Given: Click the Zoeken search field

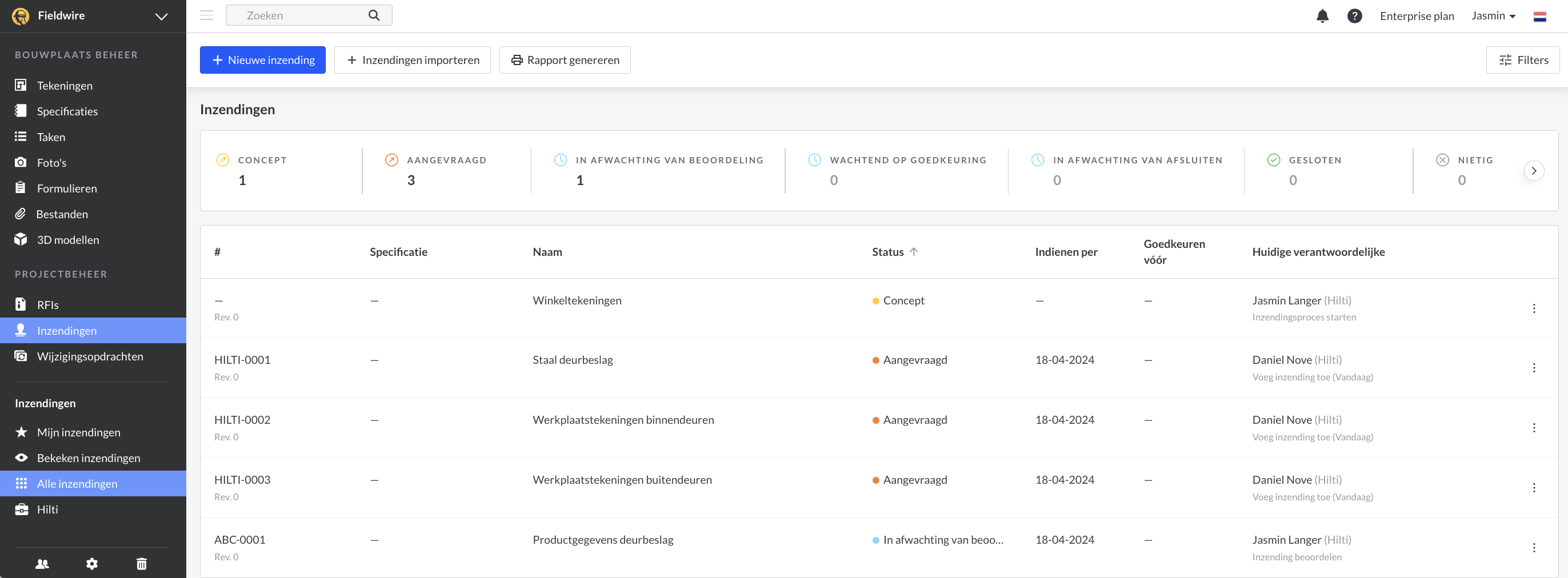Looking at the screenshot, I should tap(309, 15).
